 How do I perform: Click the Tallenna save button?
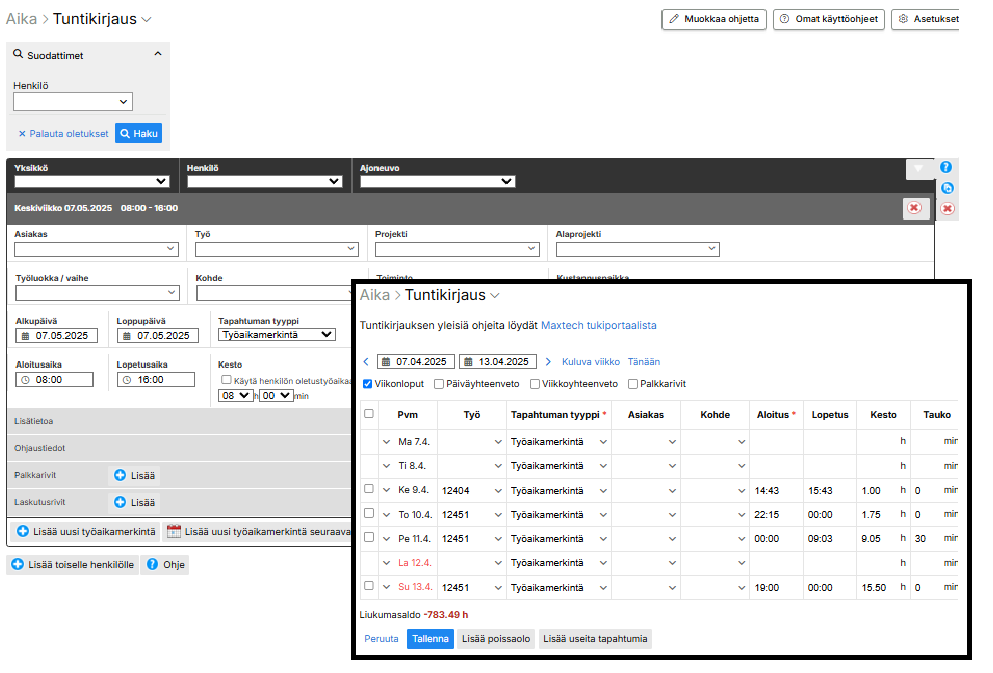point(429,639)
